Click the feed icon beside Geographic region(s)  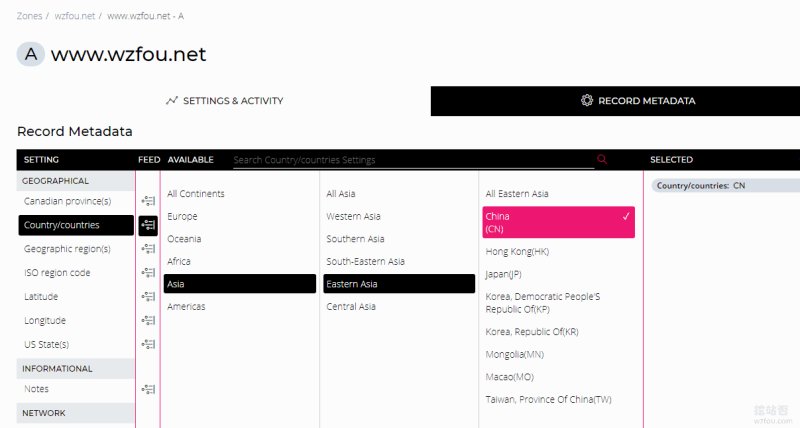(148, 249)
